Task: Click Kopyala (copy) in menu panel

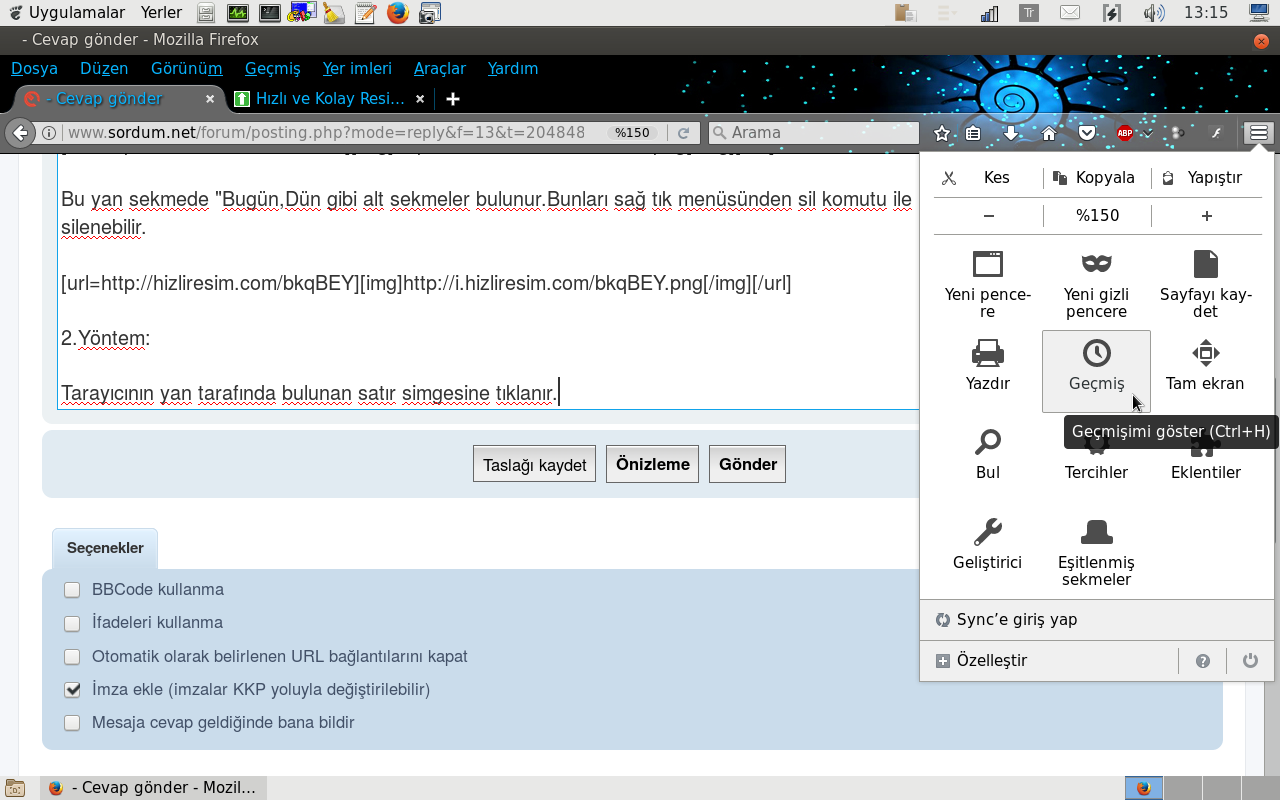Action: [x=1096, y=177]
